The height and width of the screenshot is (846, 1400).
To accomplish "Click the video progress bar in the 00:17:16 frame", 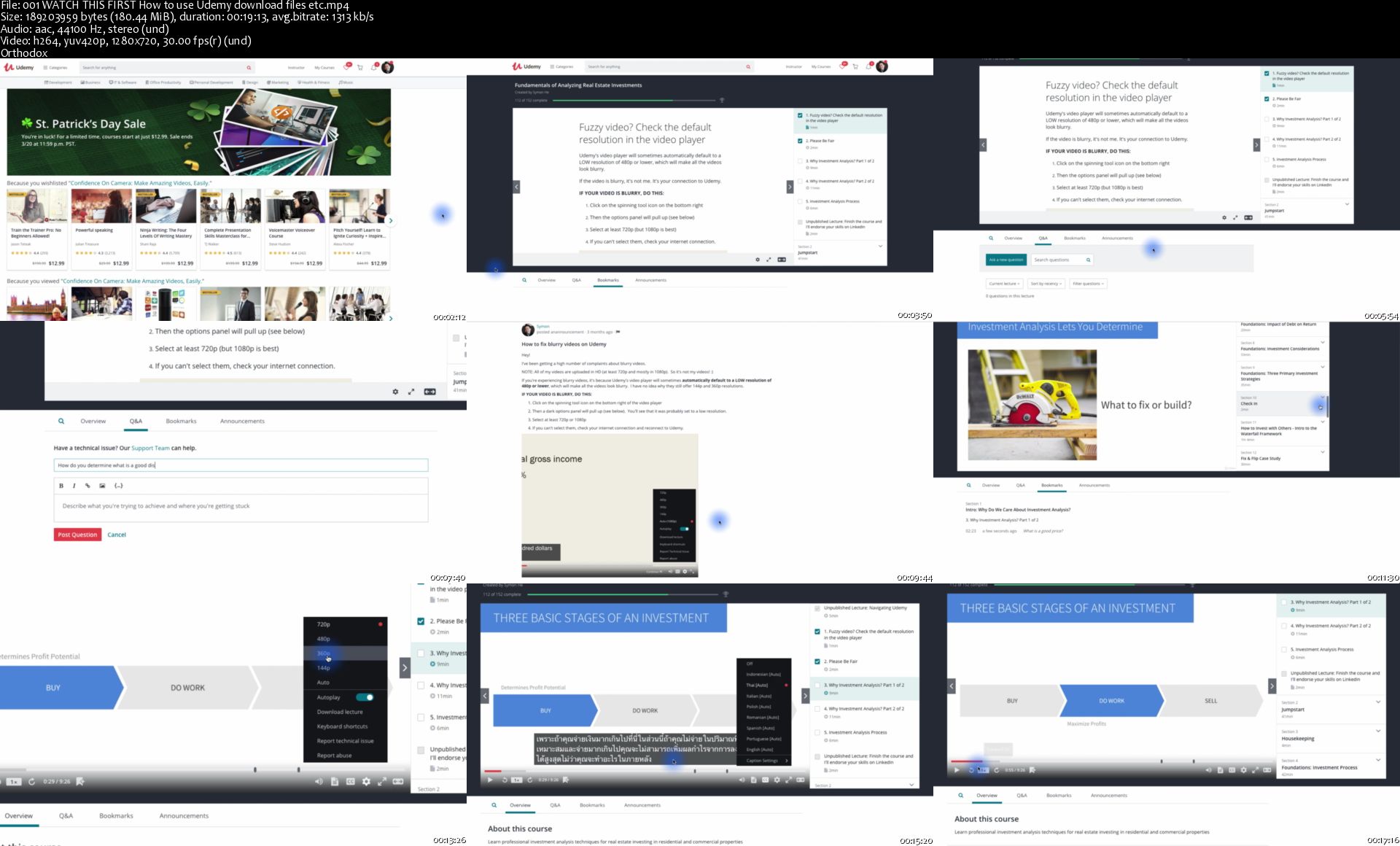I will pyautogui.click(x=1113, y=761).
